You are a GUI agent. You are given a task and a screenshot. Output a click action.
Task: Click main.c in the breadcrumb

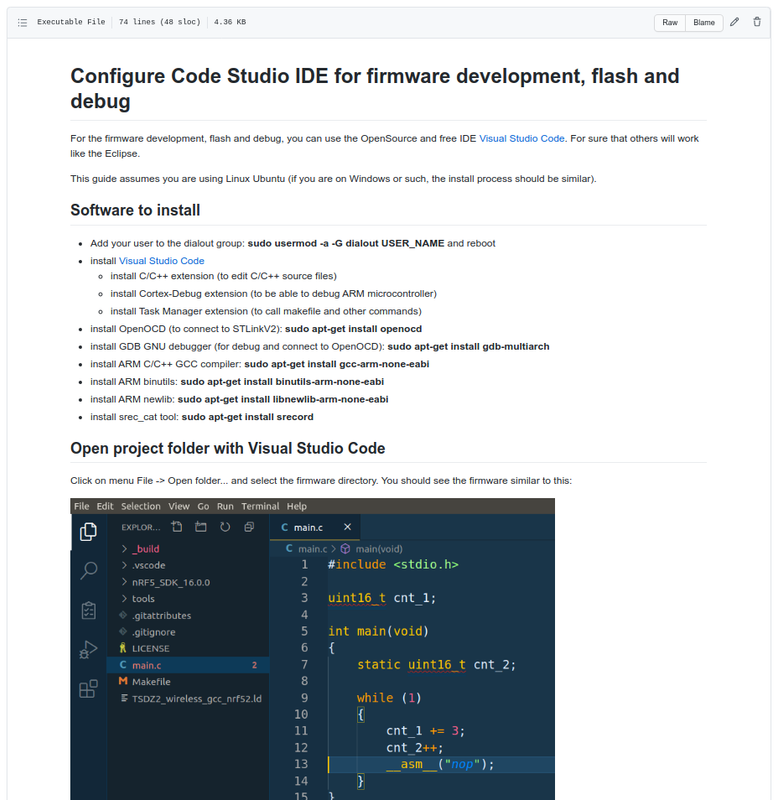point(312,548)
